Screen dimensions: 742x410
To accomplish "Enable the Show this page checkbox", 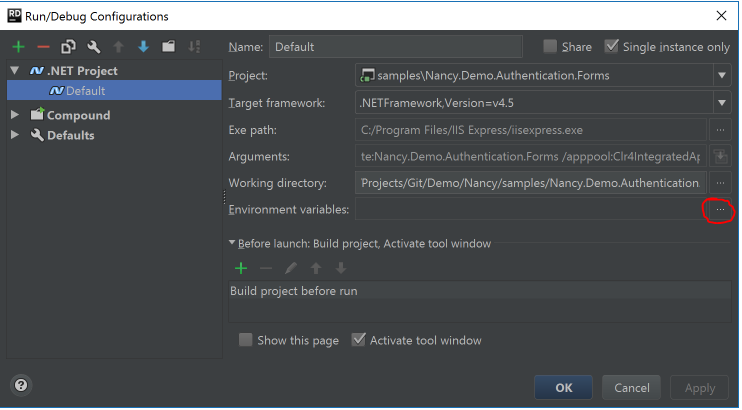I will [245, 340].
